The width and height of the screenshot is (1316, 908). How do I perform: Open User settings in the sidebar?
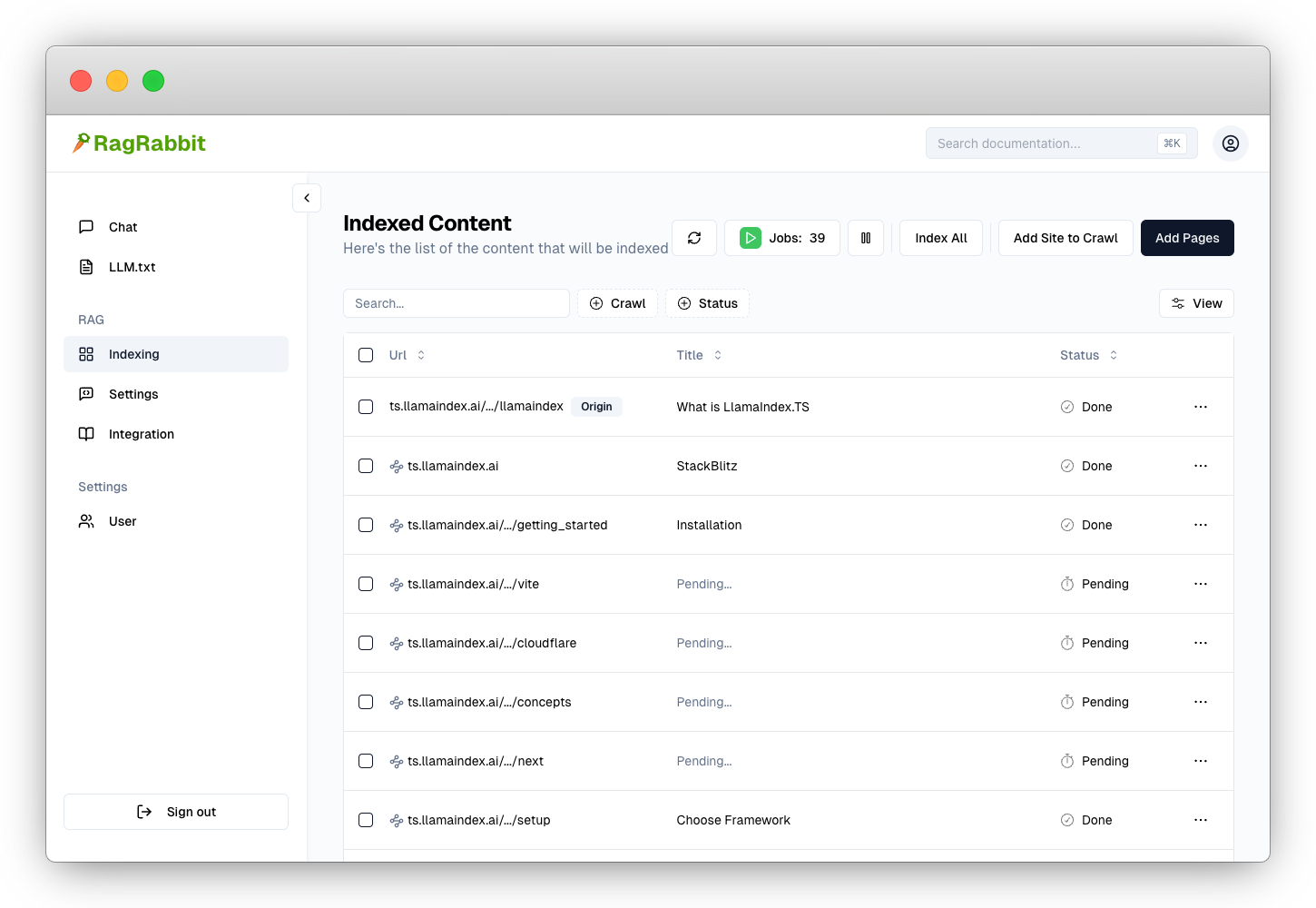click(x=176, y=521)
